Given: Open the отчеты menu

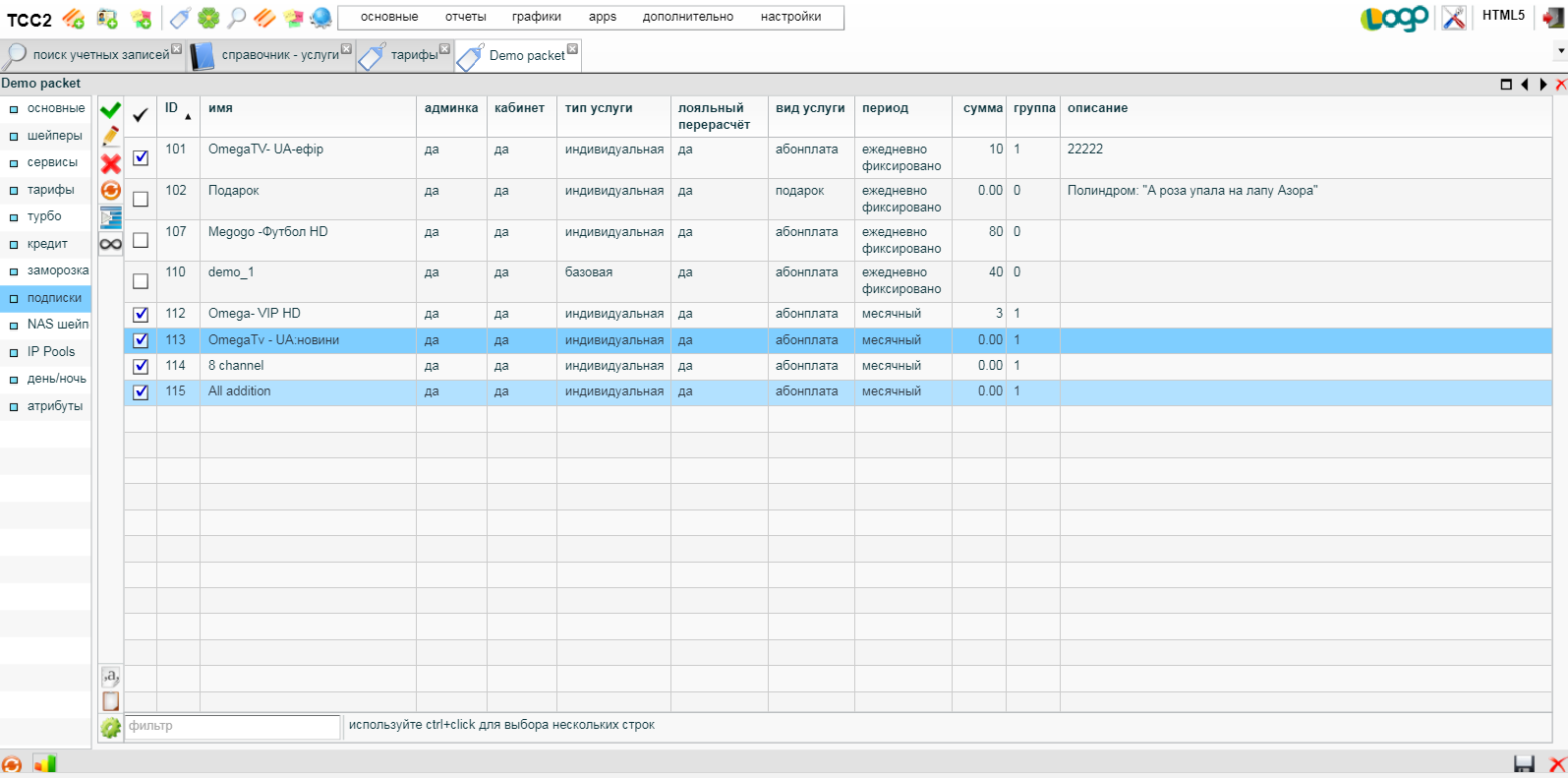Looking at the screenshot, I should 465,17.
